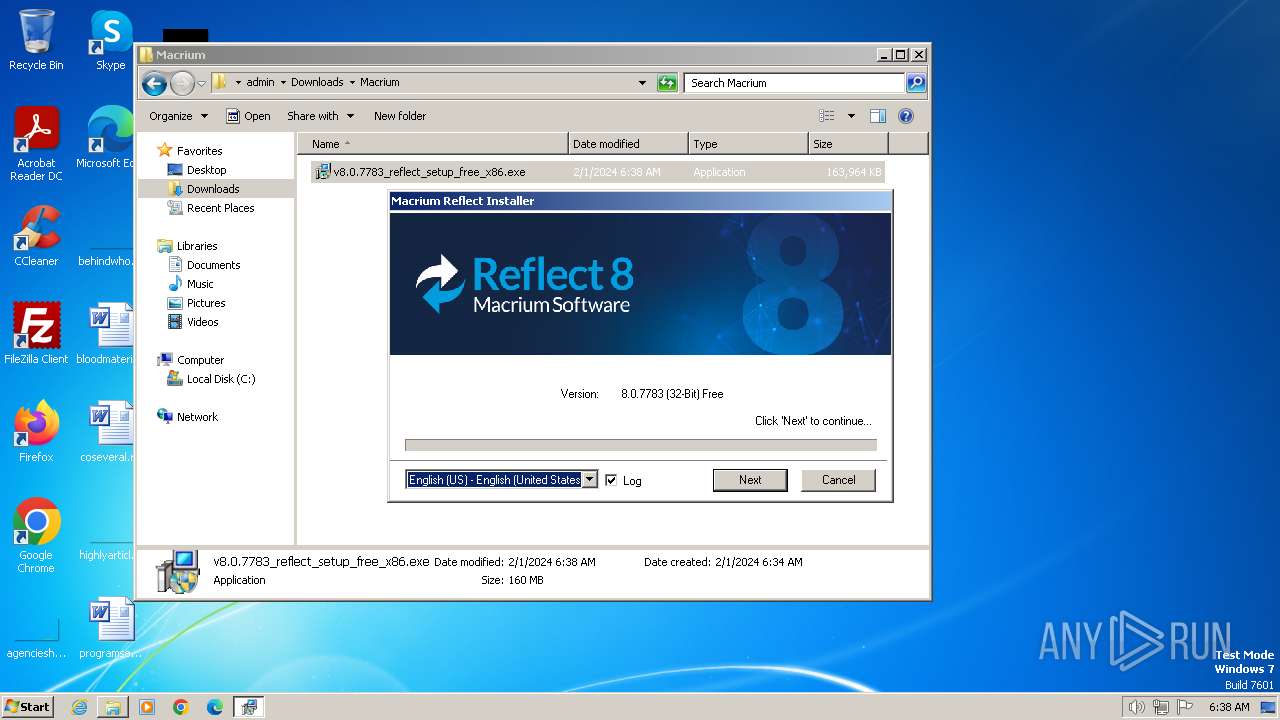This screenshot has height=720, width=1280.
Task: Open the view options dropdown arrow
Action: (851, 116)
